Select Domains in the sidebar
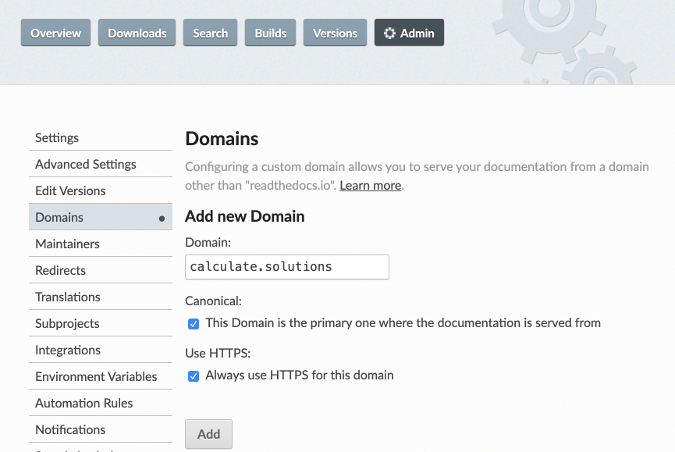The width and height of the screenshot is (675, 452). click(100, 217)
